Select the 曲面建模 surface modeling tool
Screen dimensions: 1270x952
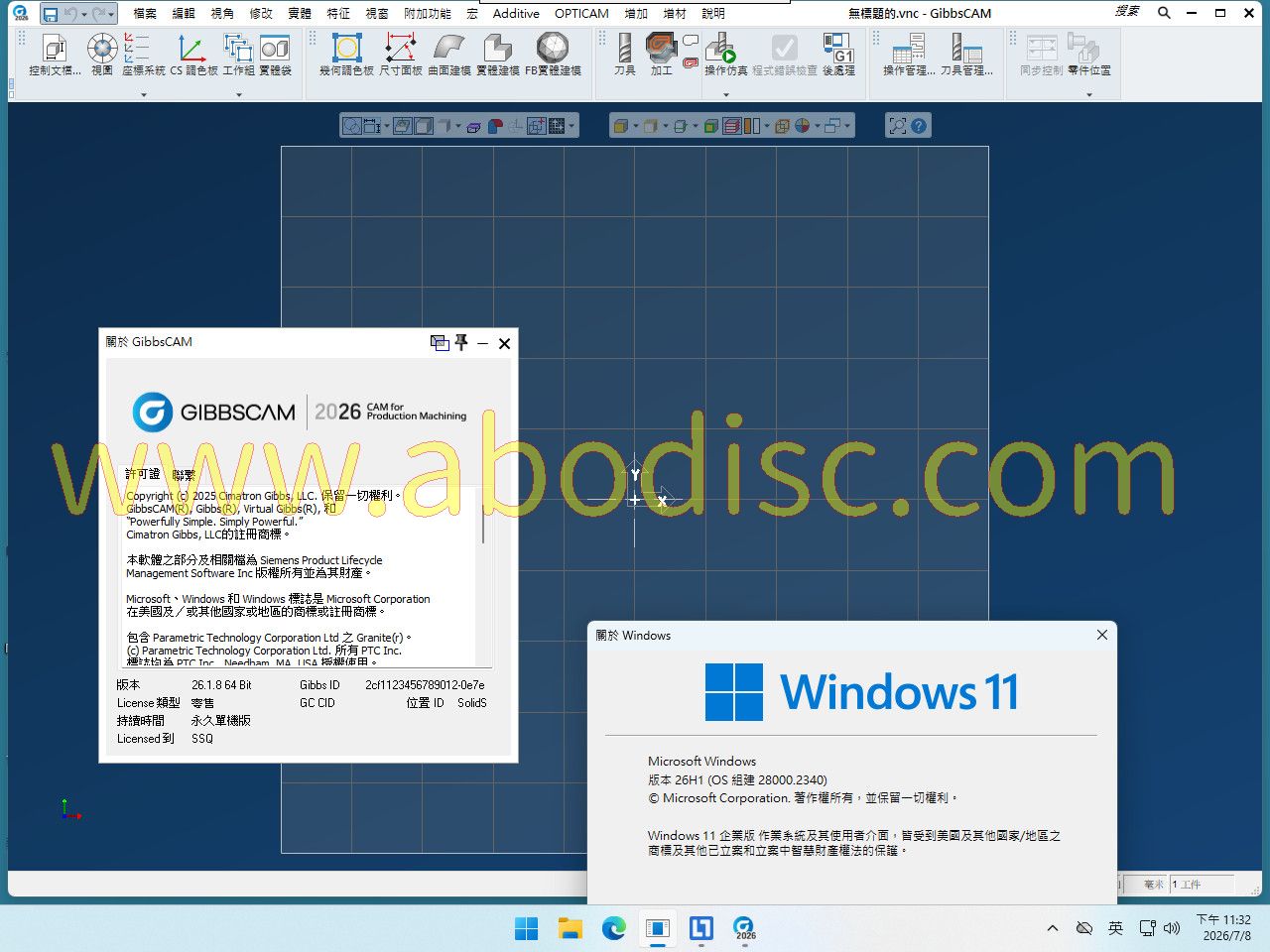(x=449, y=55)
